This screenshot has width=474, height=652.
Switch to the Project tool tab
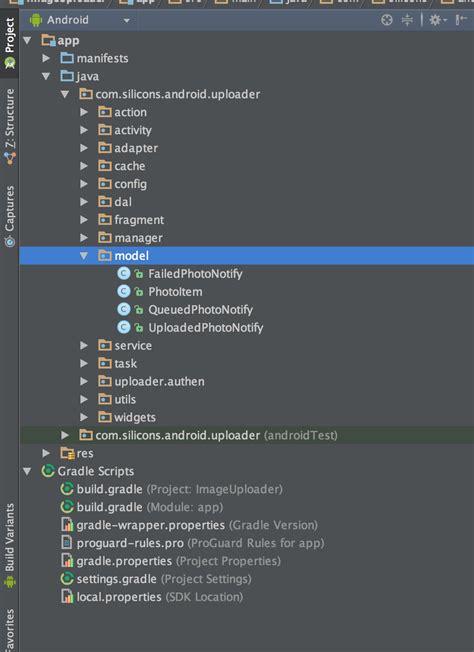pos(10,43)
